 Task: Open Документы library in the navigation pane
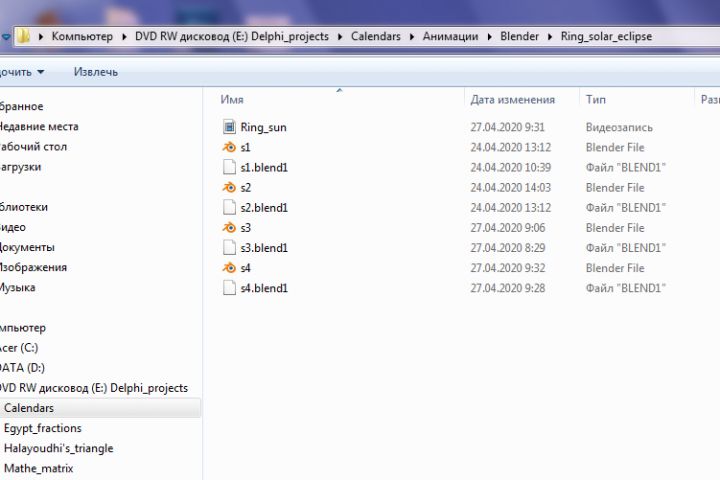[x=27, y=248]
